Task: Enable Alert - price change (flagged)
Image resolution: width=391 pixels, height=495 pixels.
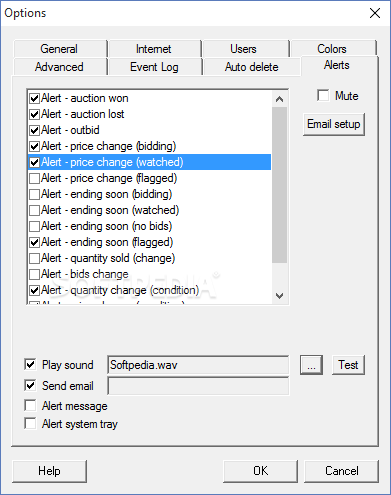Action: point(34,178)
